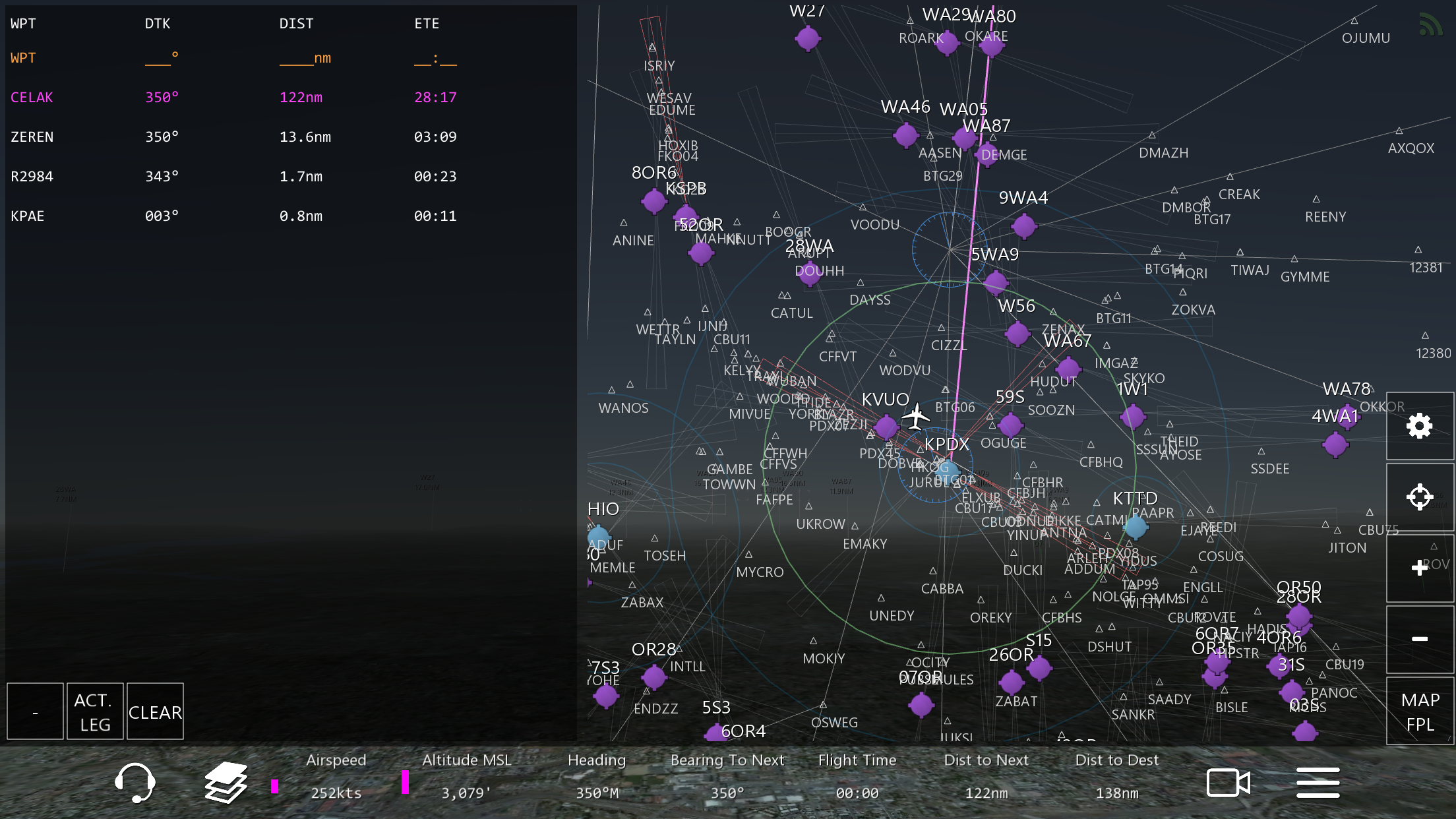The height and width of the screenshot is (819, 1456).
Task: Activate leg with ACT. LEG button
Action: pyautogui.click(x=95, y=712)
